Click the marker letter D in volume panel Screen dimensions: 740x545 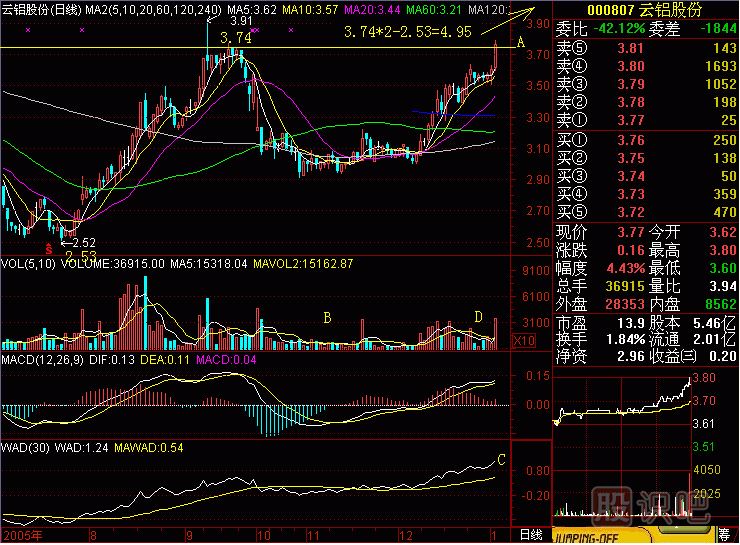coord(478,317)
